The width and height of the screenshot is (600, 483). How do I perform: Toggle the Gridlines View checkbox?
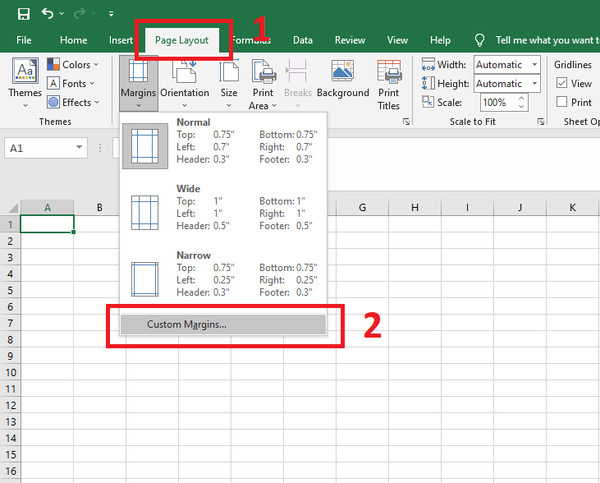(x=562, y=83)
